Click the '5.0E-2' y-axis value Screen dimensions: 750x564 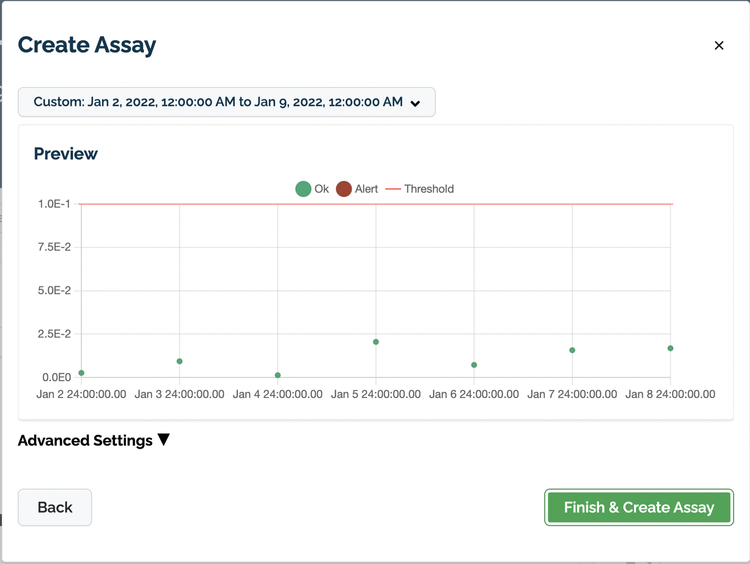coord(54,290)
